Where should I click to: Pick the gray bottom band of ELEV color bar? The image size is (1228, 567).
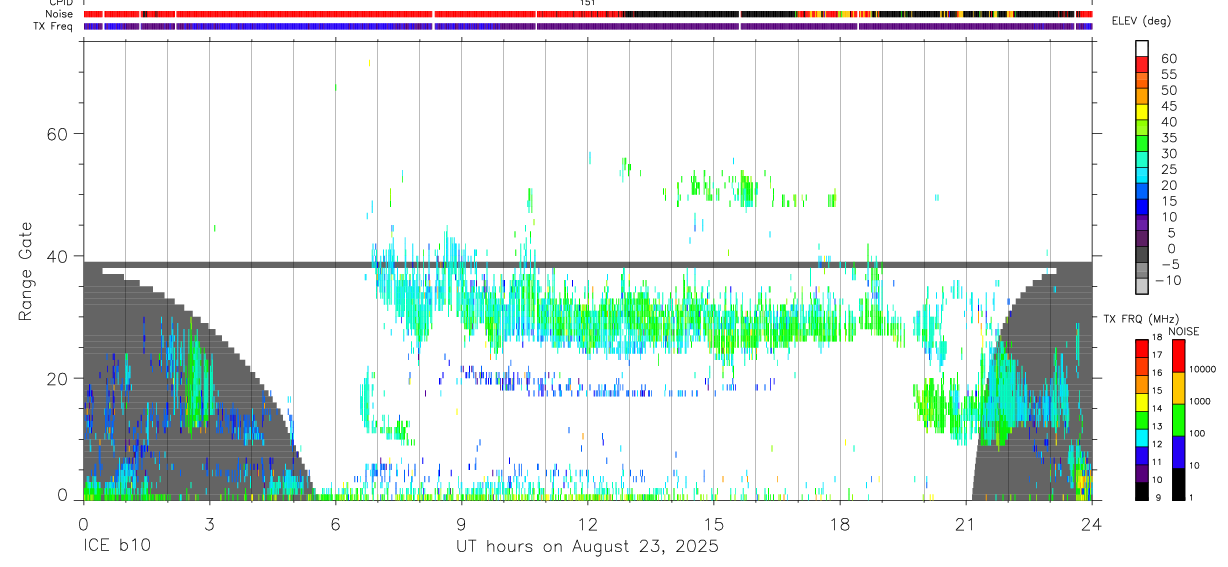(x=1142, y=286)
